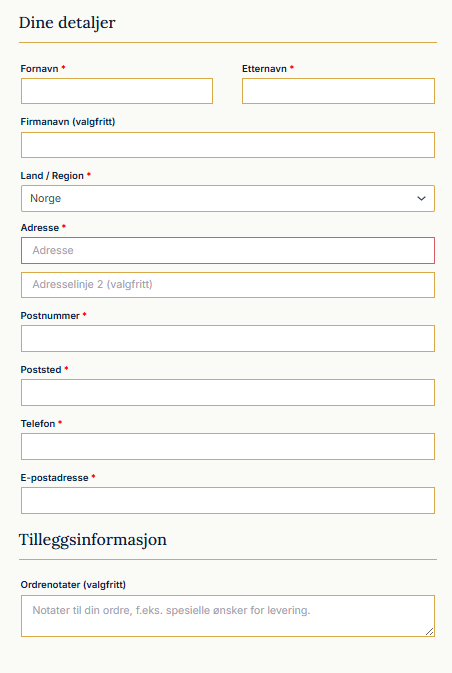452x673 pixels.
Task: Click into the red-outlined Adresse field
Action: coord(228,251)
